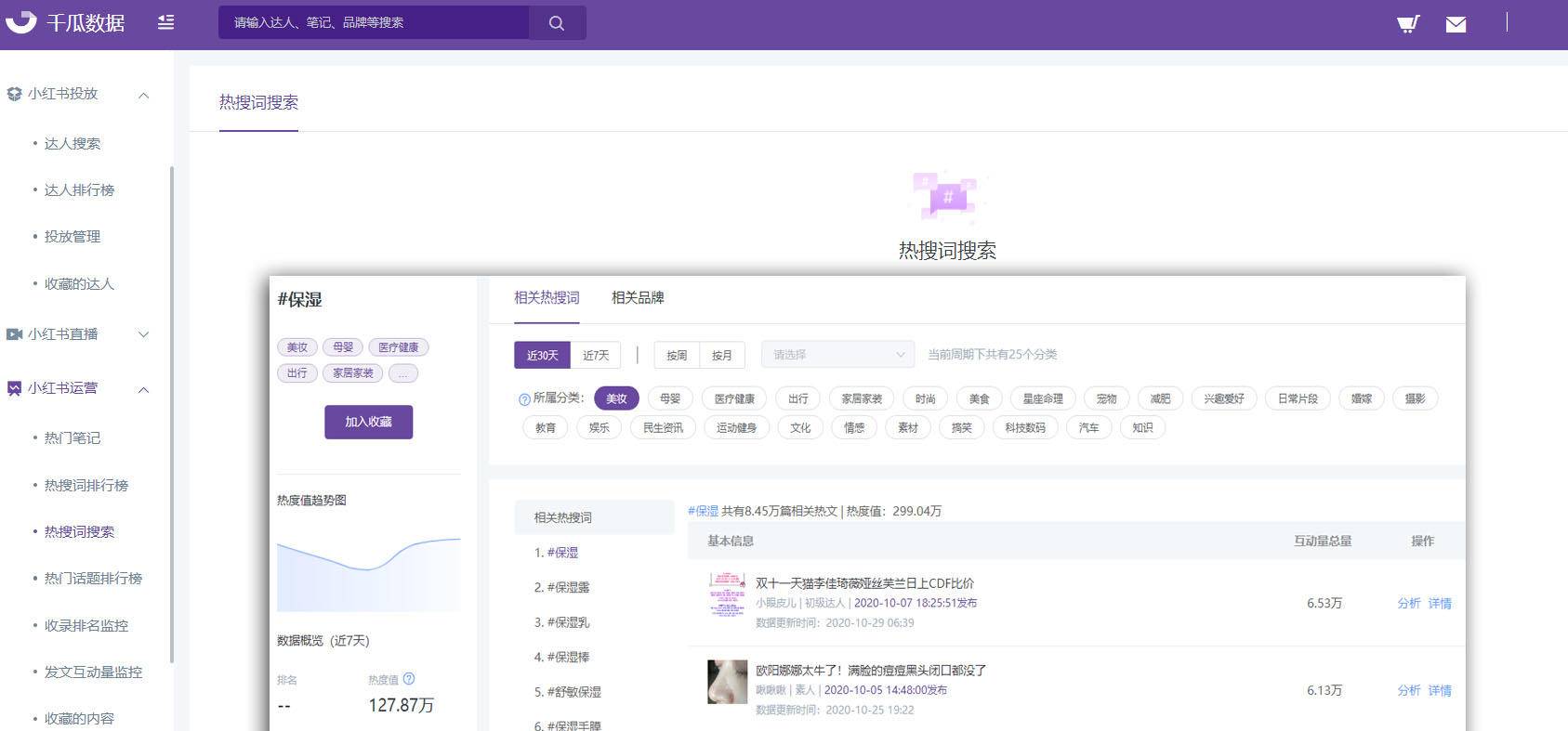The height and width of the screenshot is (731, 1568).
Task: Click the 所属分类 help question icon
Action: (x=524, y=399)
